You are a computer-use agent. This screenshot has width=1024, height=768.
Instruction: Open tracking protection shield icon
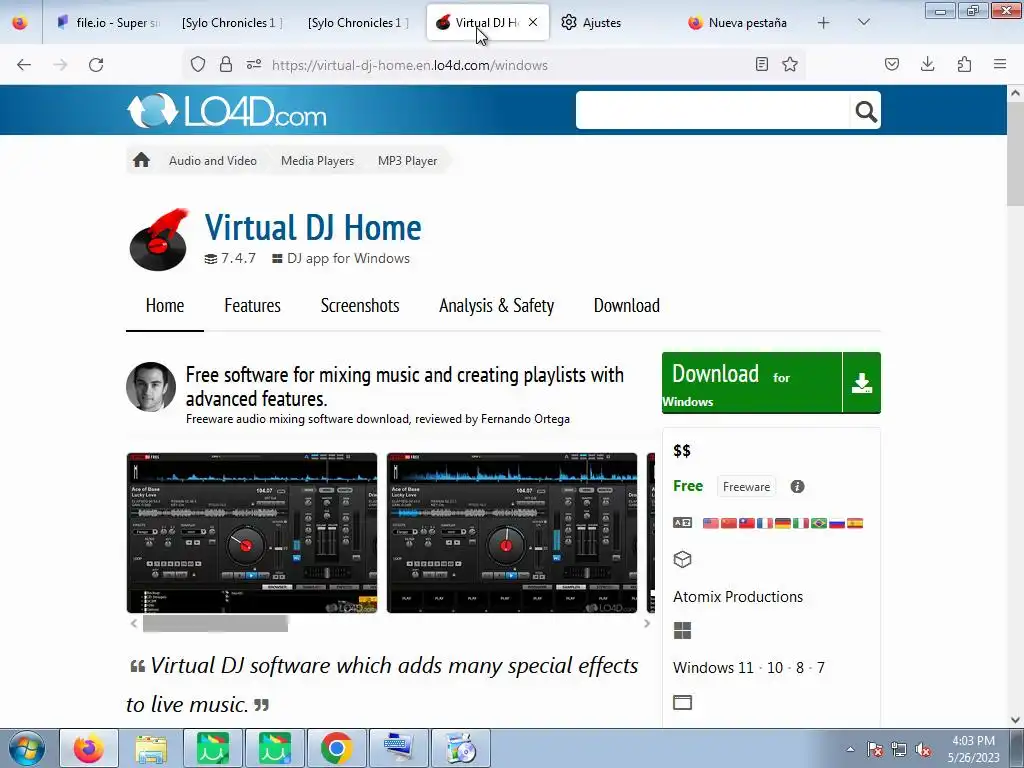(x=198, y=65)
